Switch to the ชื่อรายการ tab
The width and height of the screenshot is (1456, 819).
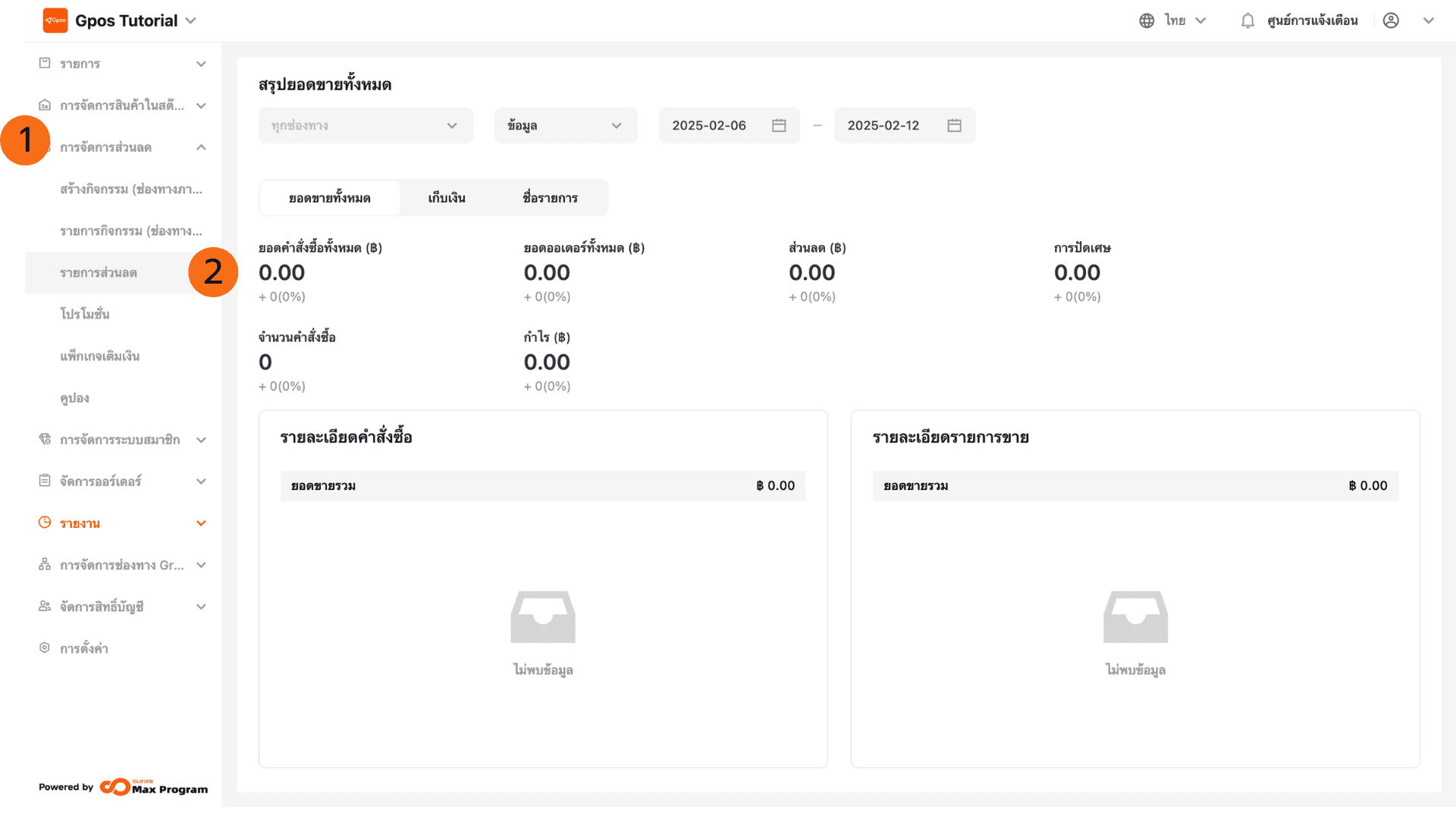[550, 198]
